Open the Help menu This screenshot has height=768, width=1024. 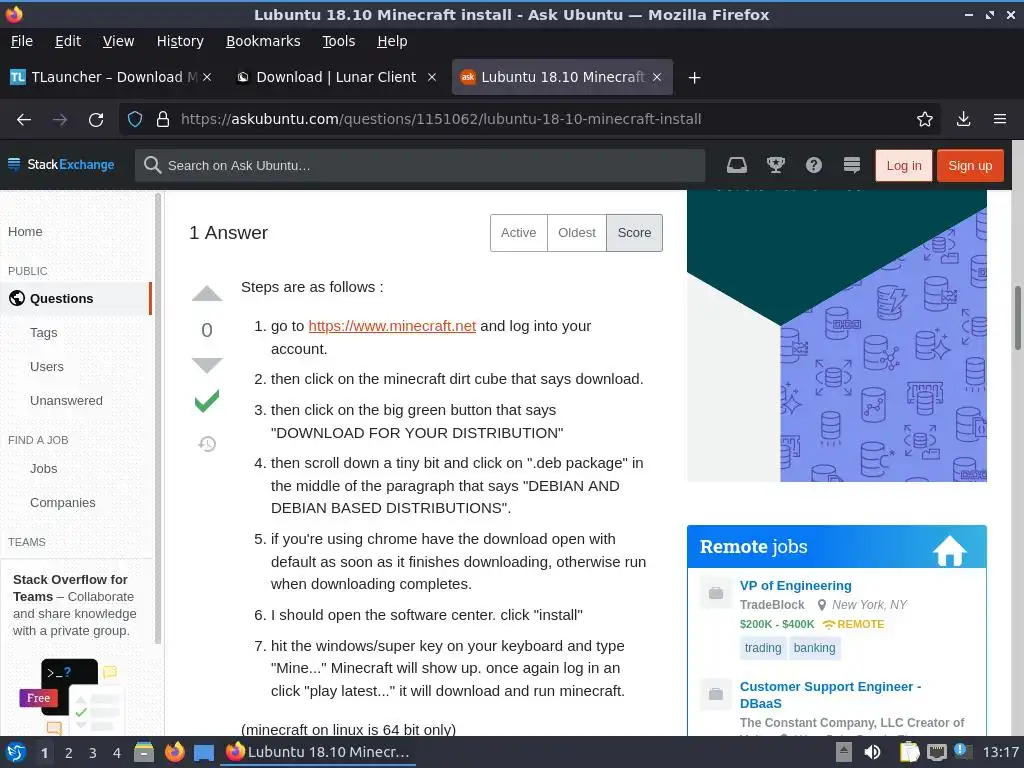tap(392, 41)
